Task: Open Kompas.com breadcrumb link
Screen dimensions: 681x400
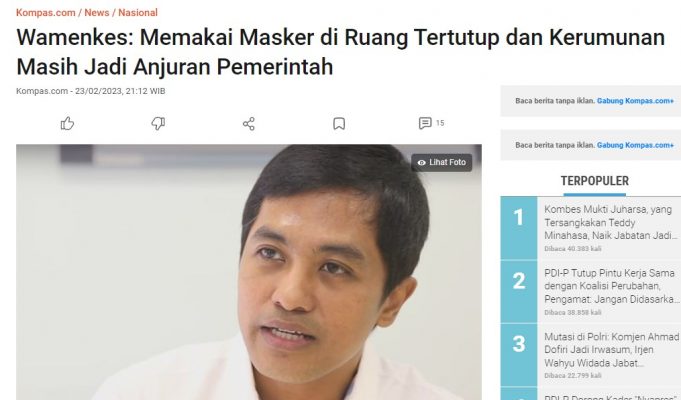Action: click(x=46, y=13)
